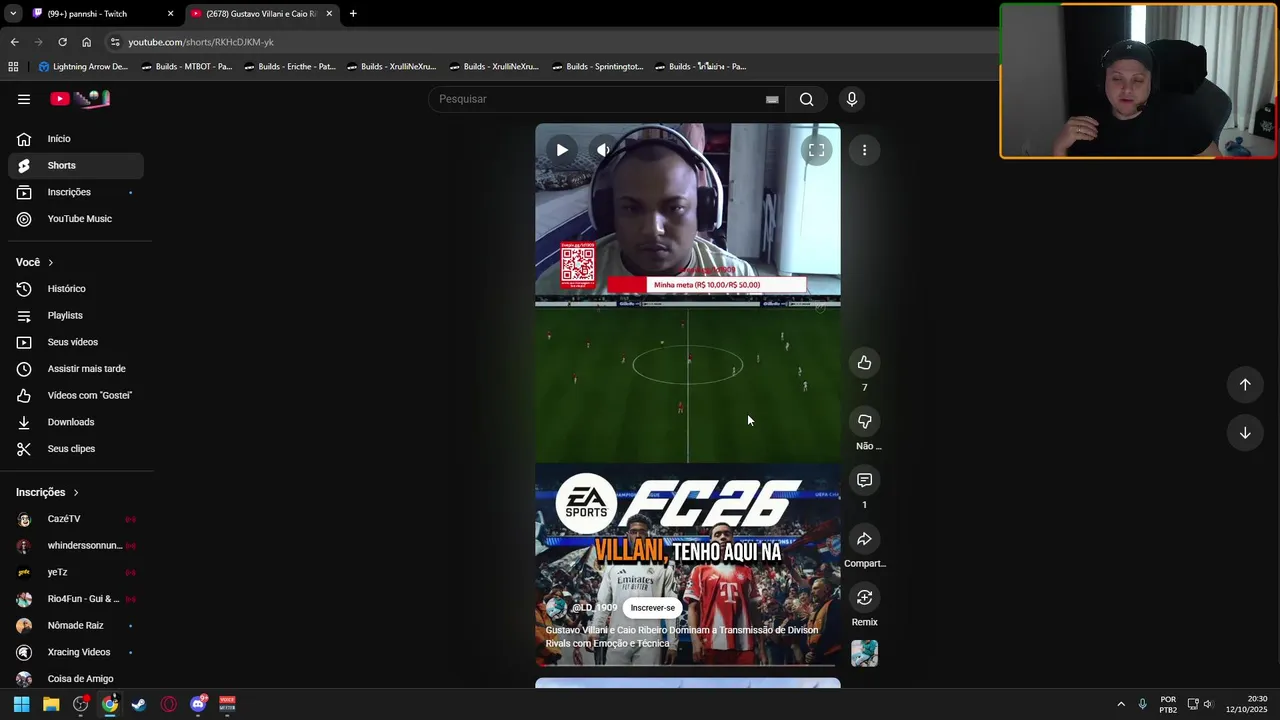Expand the Inscrições section header
This screenshot has width=1280, height=720.
(47, 492)
